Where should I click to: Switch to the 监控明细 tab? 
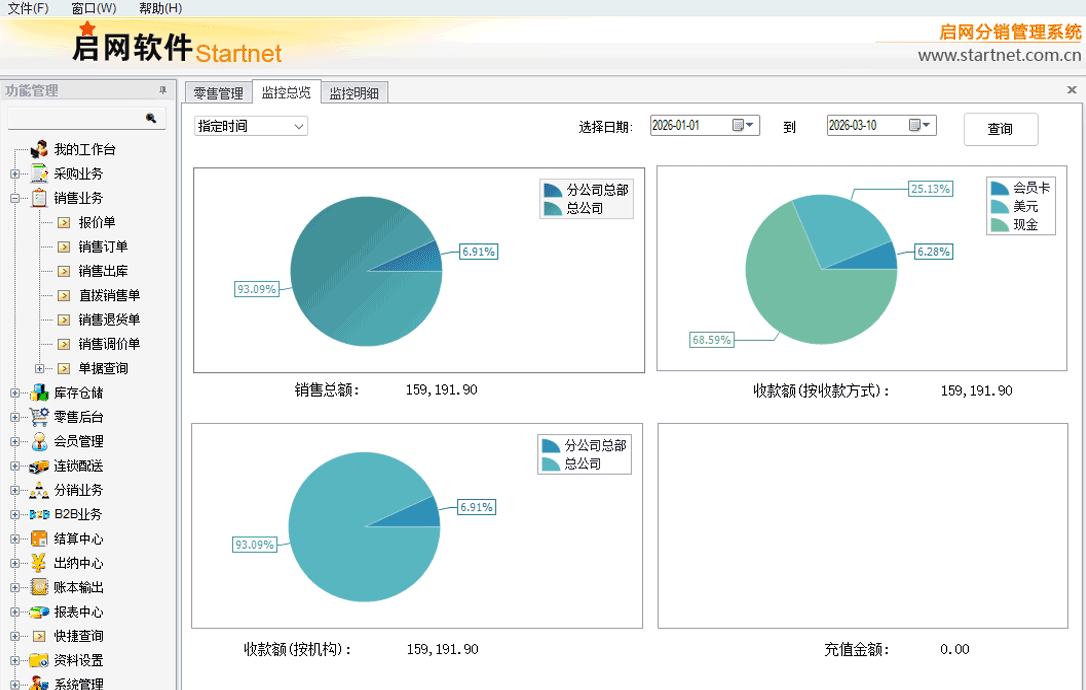[x=354, y=93]
